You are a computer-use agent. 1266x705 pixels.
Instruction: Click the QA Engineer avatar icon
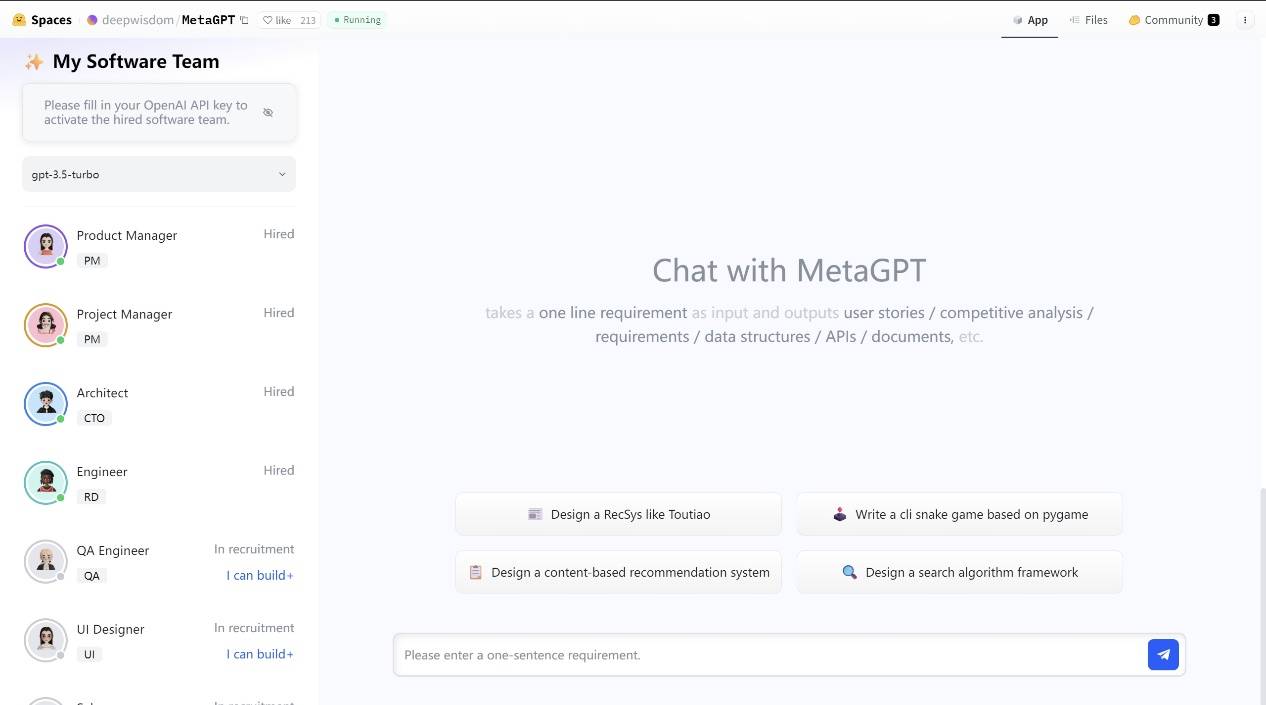[x=45, y=561]
